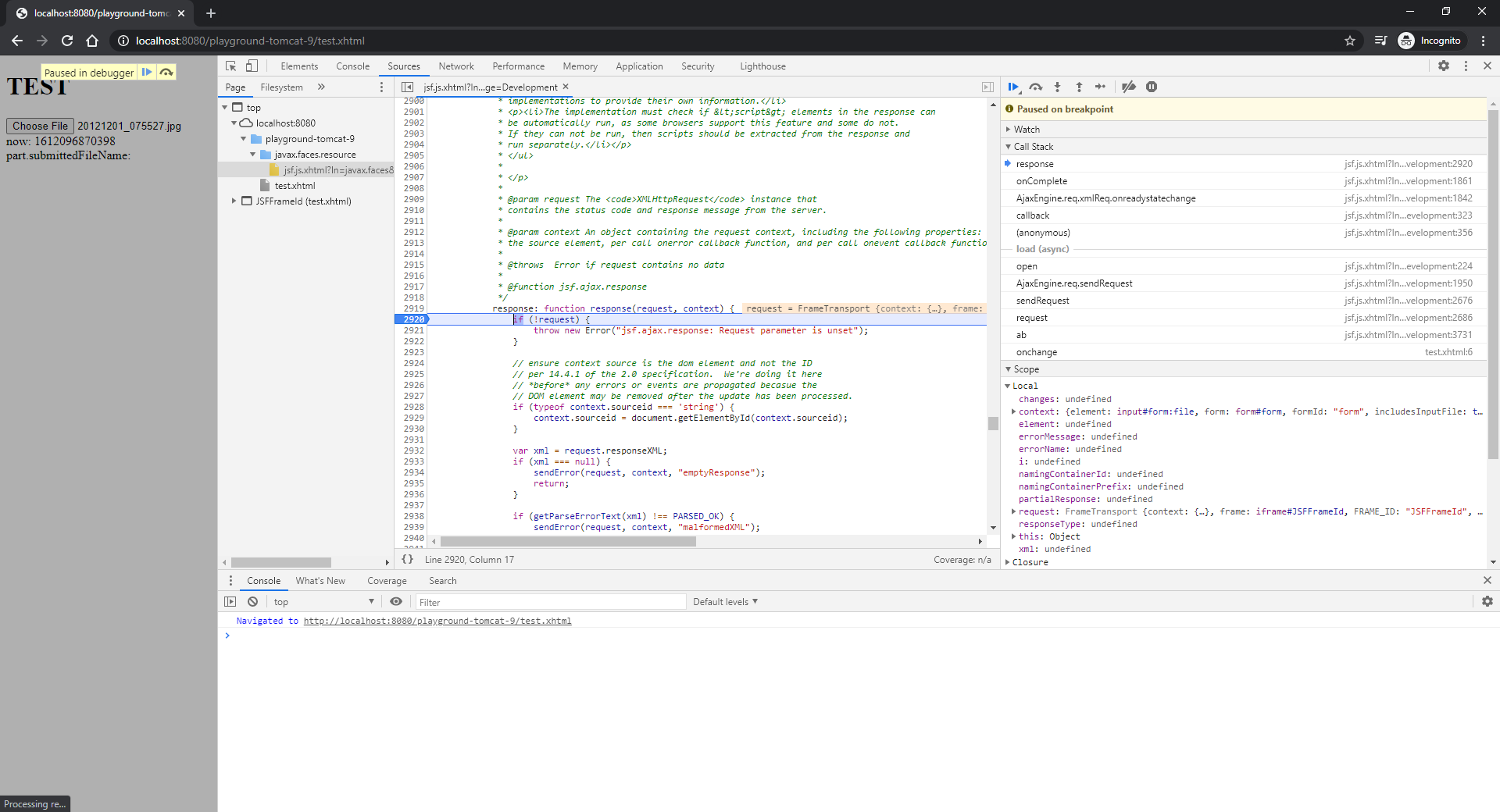Deactivate all breakpoints
Screen dimensions: 1500x812
pos(1128,87)
